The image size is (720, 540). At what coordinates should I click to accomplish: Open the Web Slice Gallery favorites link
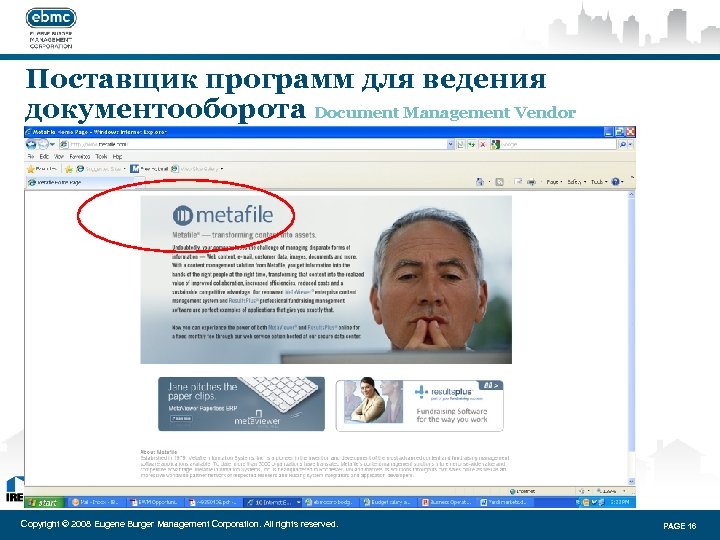pyautogui.click(x=197, y=169)
